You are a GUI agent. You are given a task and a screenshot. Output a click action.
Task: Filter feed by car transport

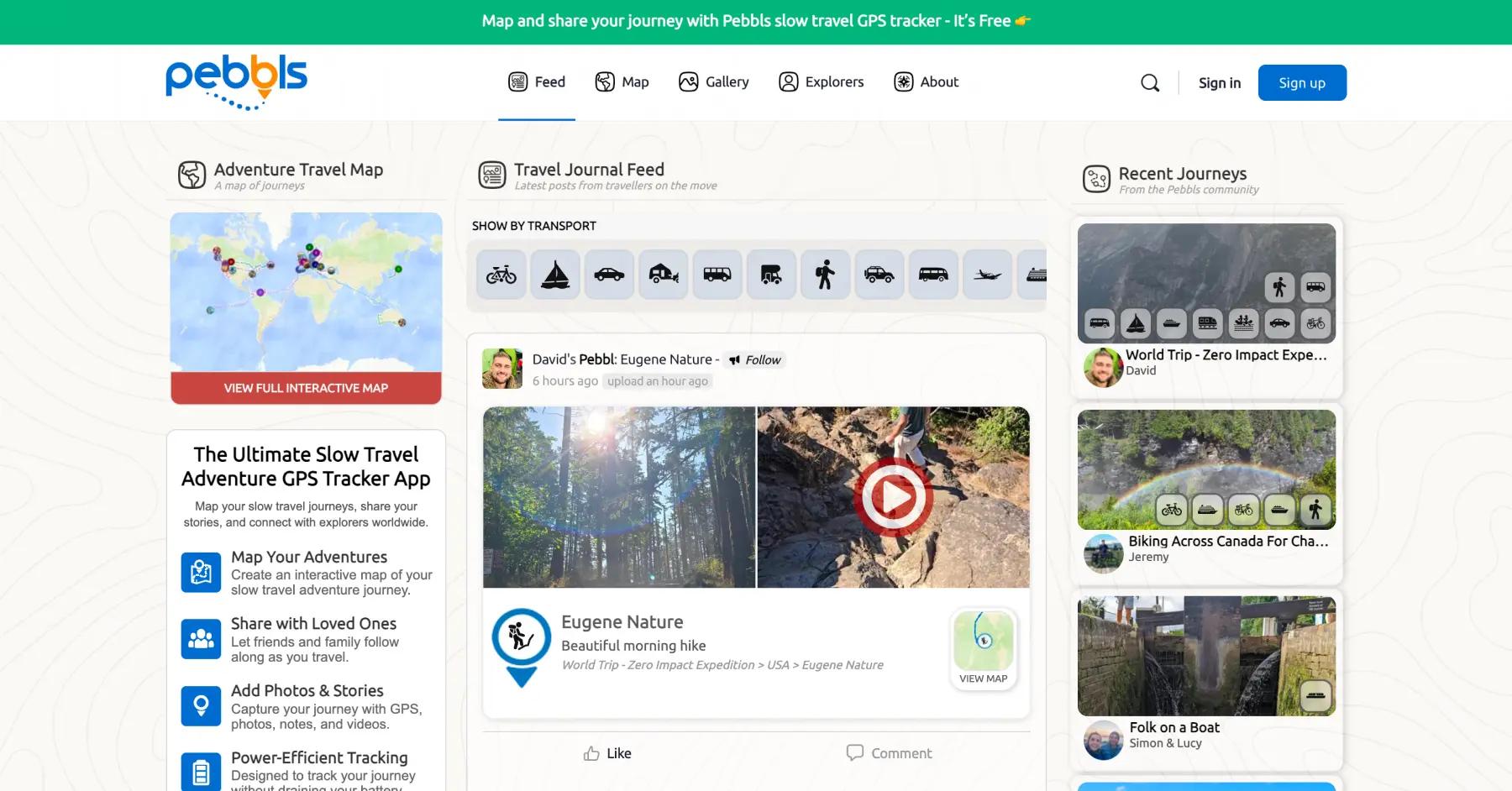click(609, 275)
